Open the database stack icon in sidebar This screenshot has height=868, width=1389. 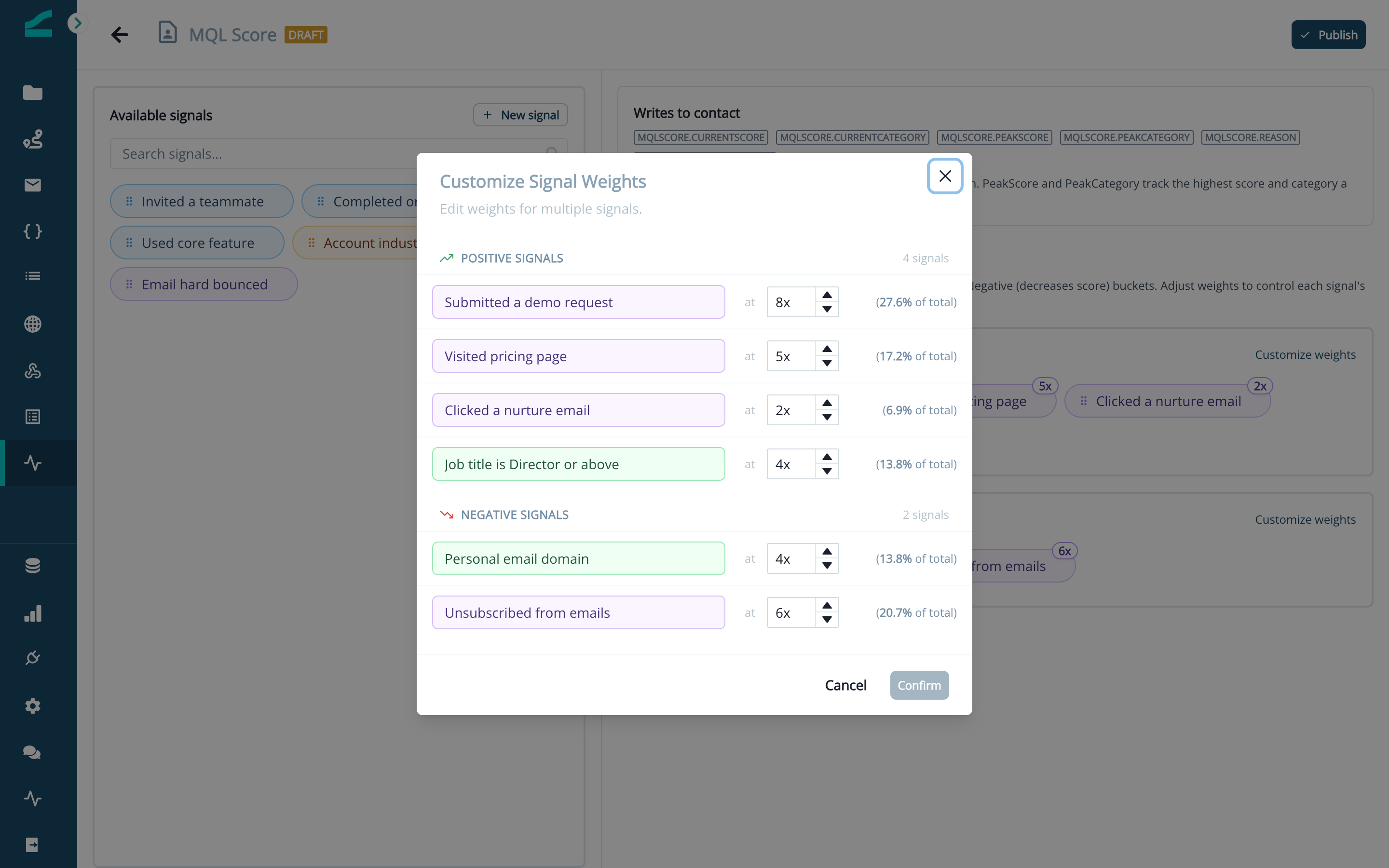click(33, 566)
